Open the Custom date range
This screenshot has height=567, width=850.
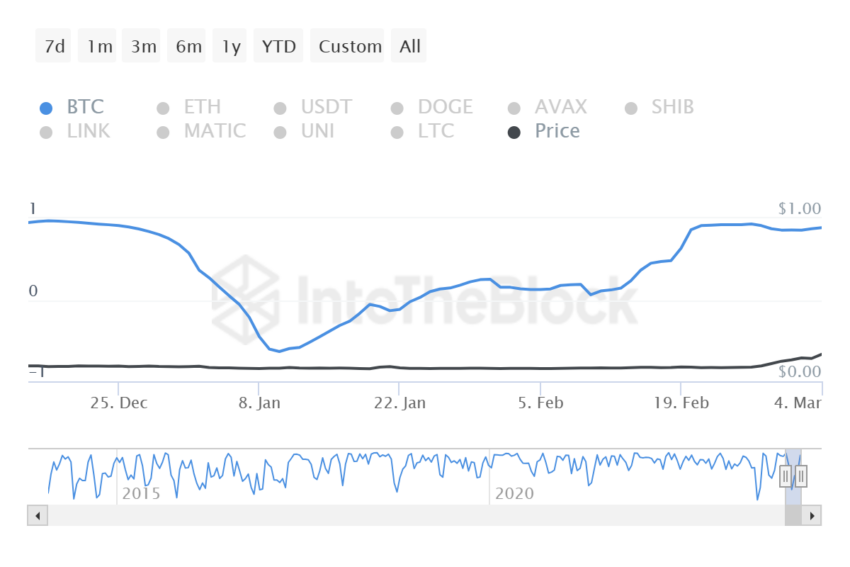[x=347, y=46]
